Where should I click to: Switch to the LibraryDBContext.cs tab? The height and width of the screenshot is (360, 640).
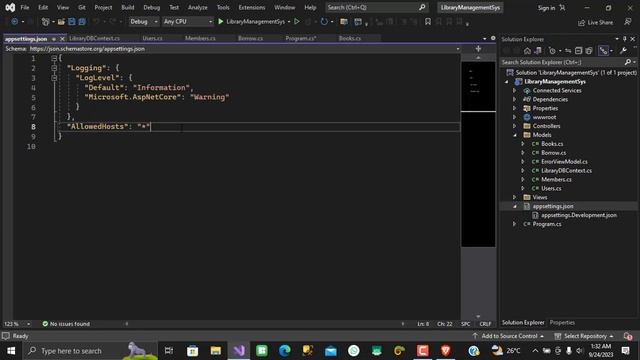coord(95,38)
